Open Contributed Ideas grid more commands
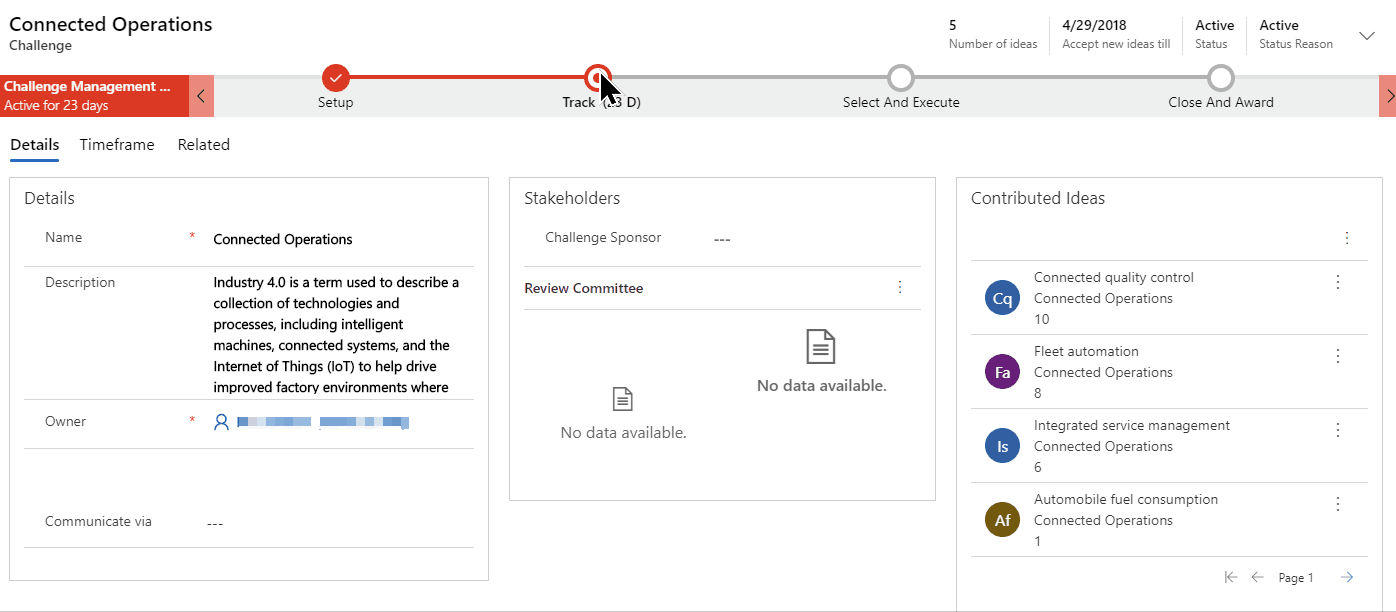Image resolution: width=1396 pixels, height=612 pixels. tap(1346, 238)
